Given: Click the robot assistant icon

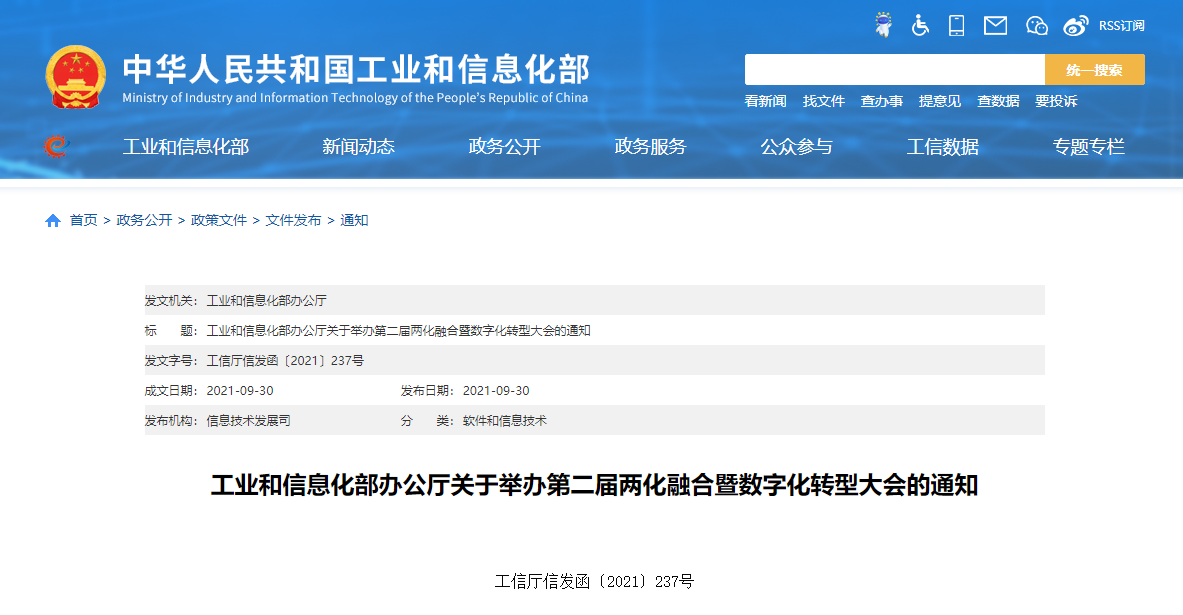Looking at the screenshot, I should (883, 25).
